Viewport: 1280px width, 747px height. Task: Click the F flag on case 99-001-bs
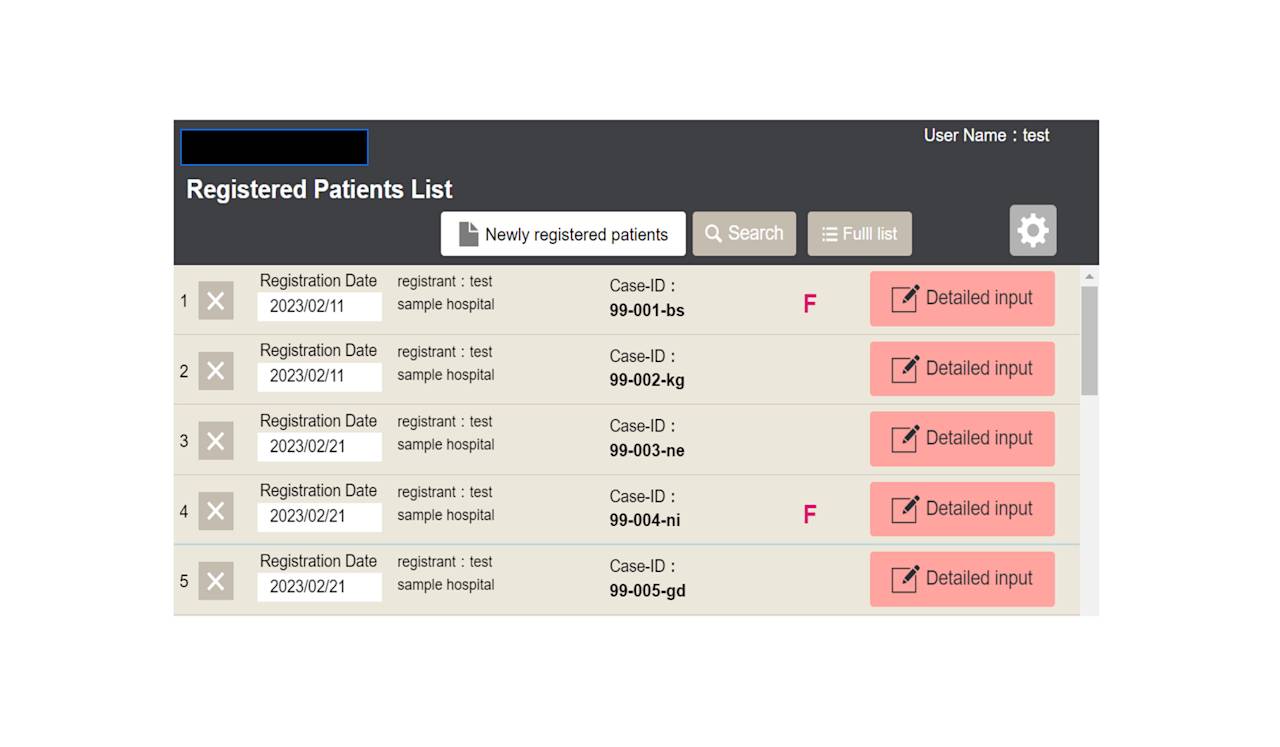point(809,304)
